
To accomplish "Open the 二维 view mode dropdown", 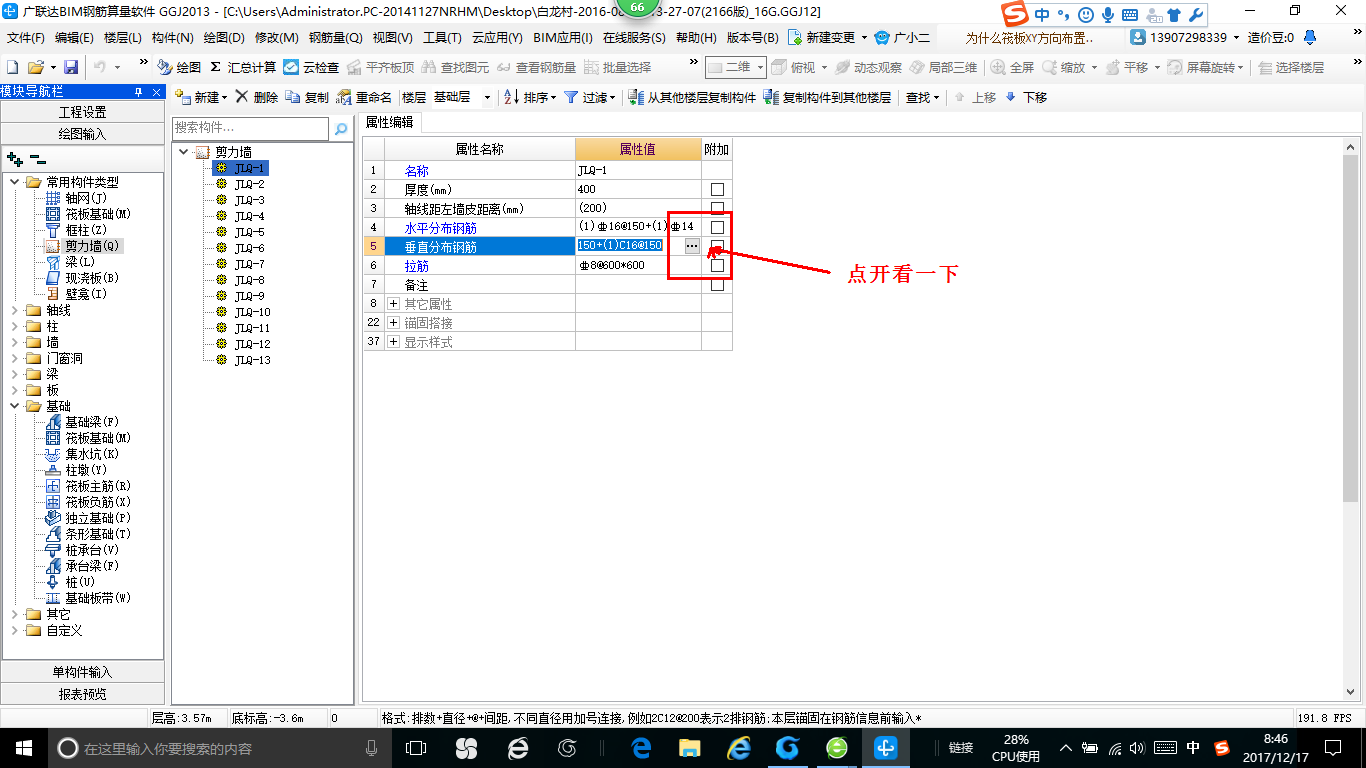I will pyautogui.click(x=760, y=67).
